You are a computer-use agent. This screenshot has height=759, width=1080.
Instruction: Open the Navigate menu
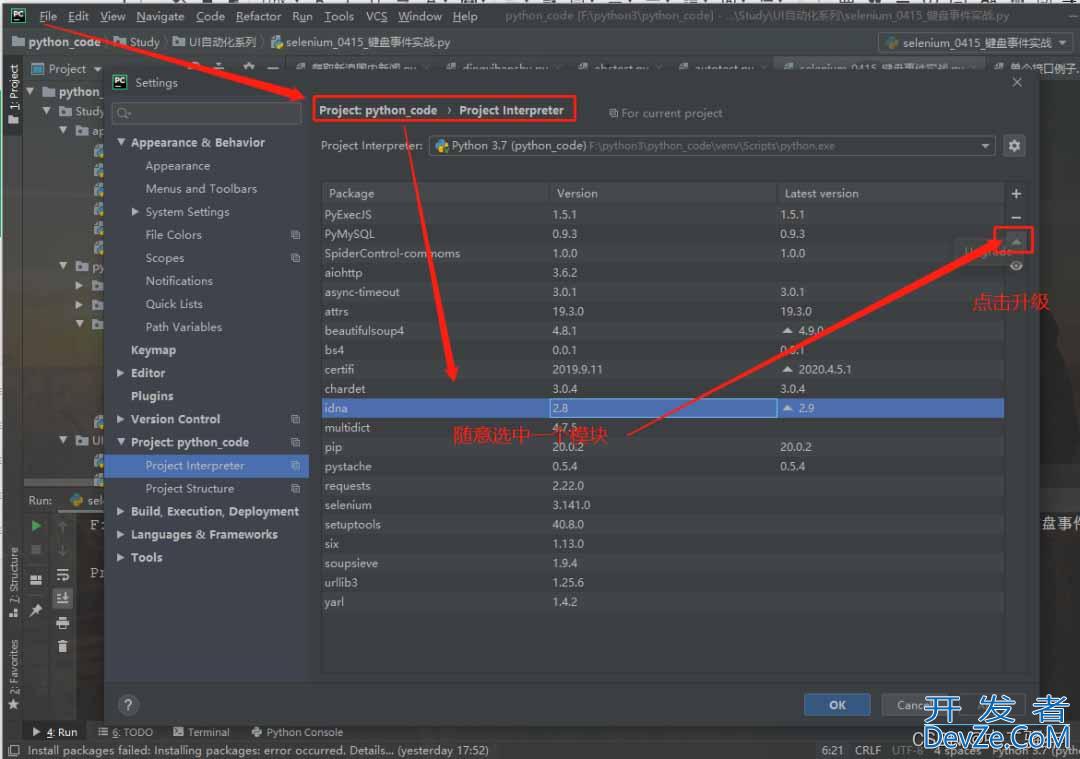160,17
